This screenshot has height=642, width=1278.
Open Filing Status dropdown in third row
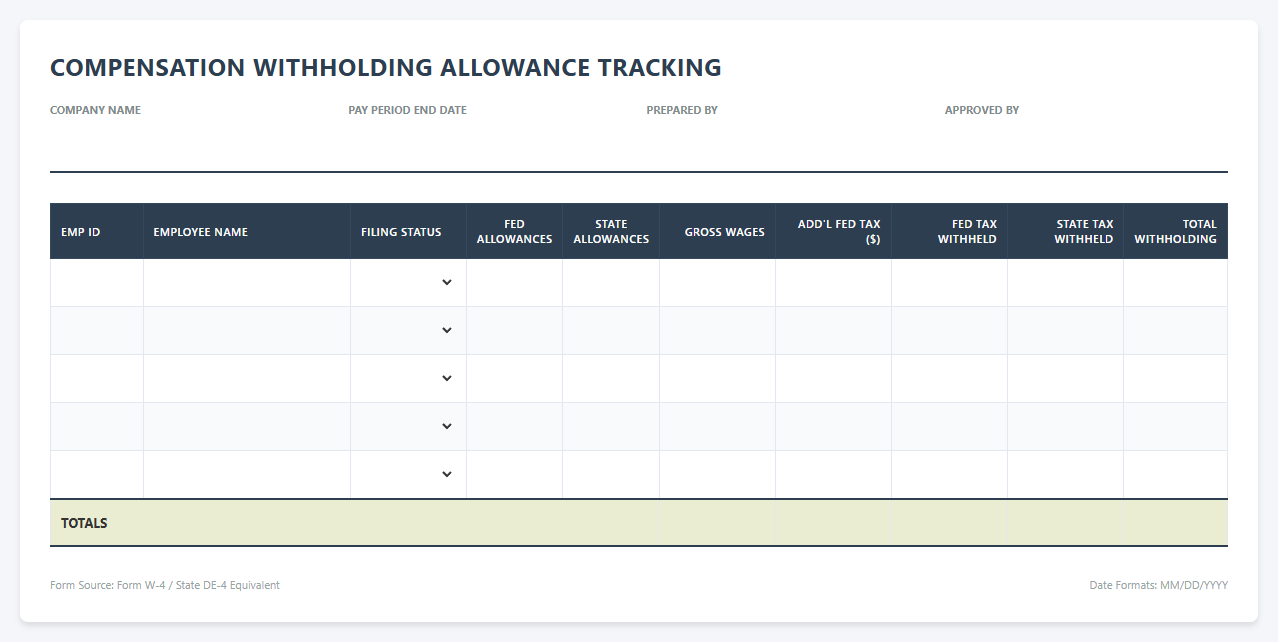(408, 379)
